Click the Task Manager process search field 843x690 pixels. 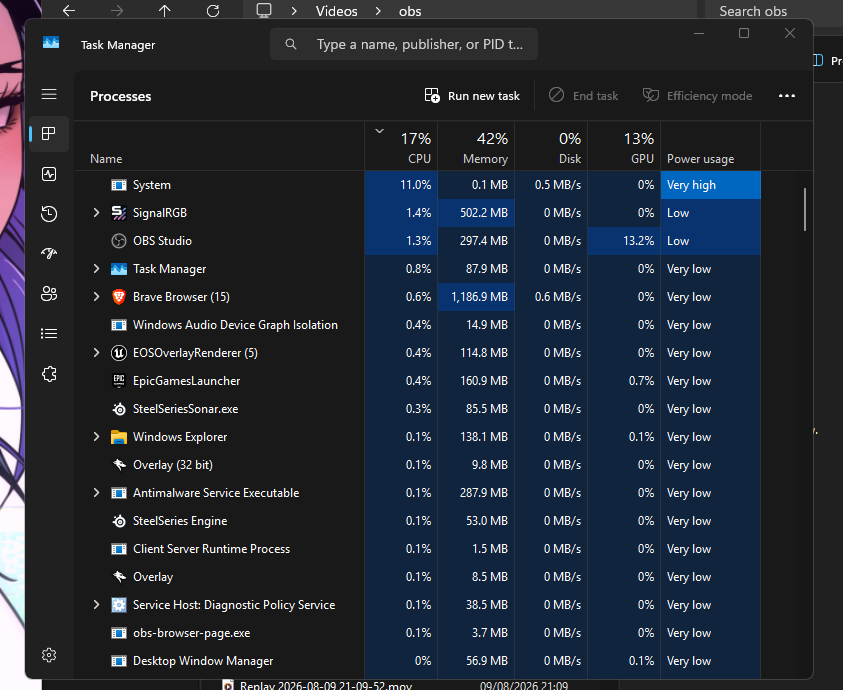tap(404, 44)
